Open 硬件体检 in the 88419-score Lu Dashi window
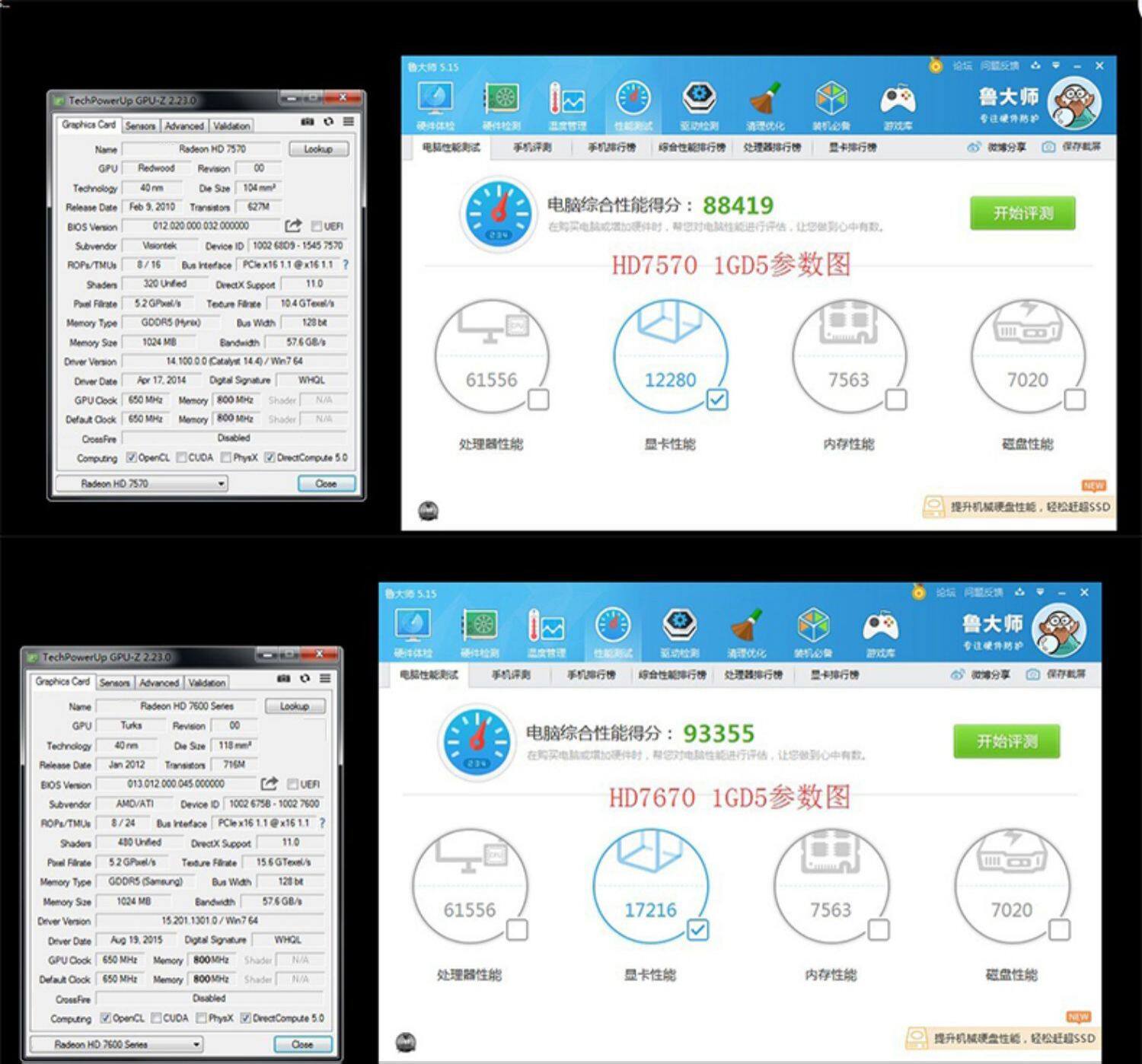 [435, 106]
